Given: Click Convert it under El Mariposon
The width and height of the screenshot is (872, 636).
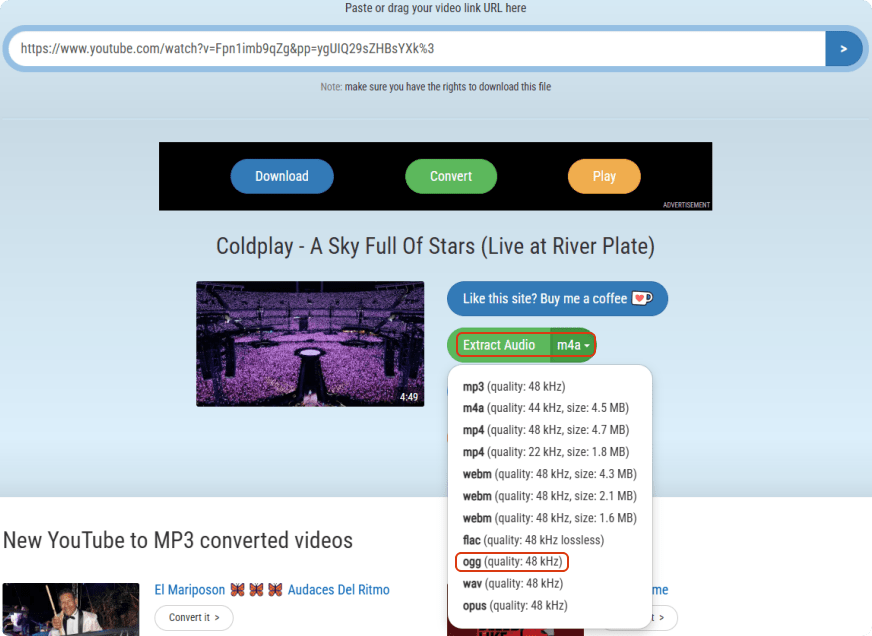Looking at the screenshot, I should (194, 618).
